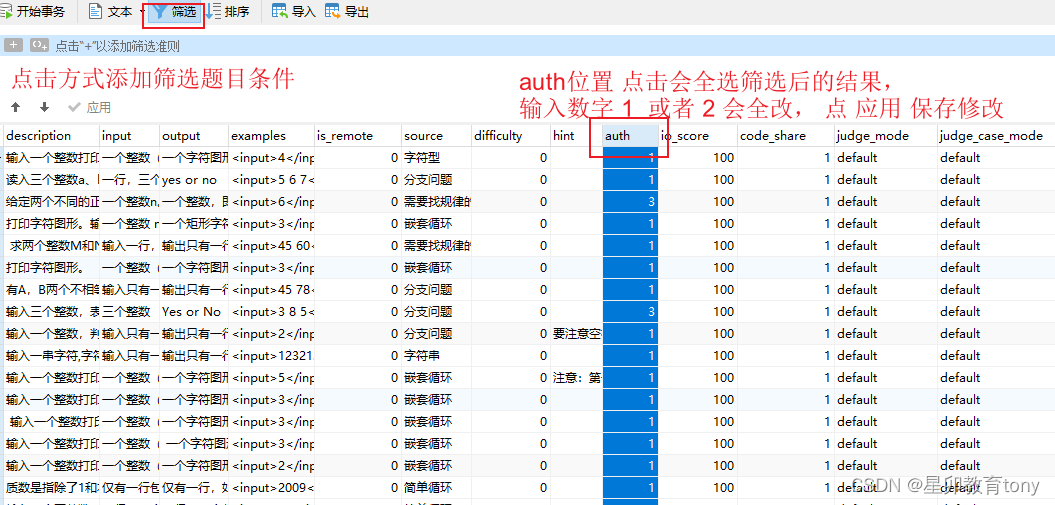Click description cell 给定两个不同的正
This screenshot has width=1055, height=505.
(x=51, y=202)
